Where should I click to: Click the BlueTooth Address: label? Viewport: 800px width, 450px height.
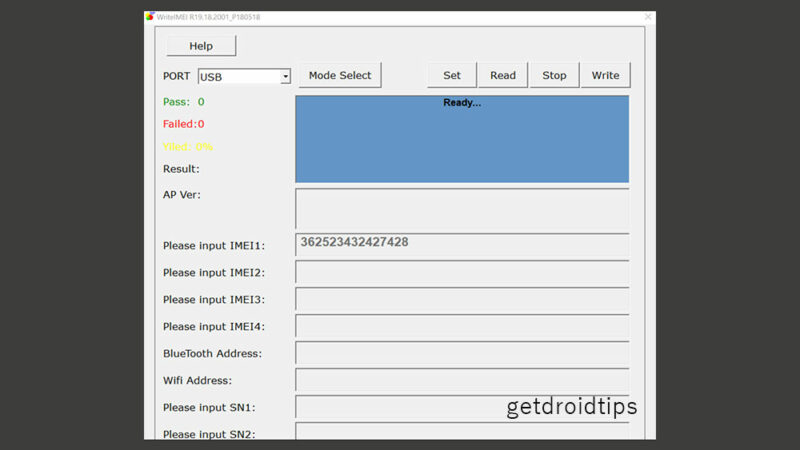(x=212, y=354)
